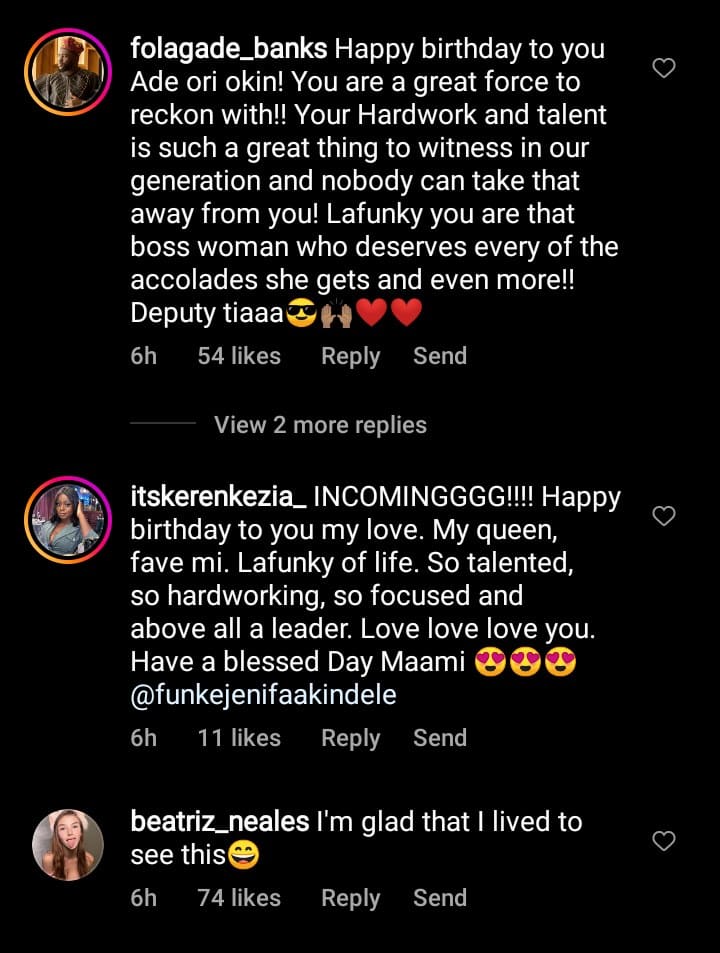View 54 likes on first comment
This screenshot has height=953, width=720.
click(239, 356)
